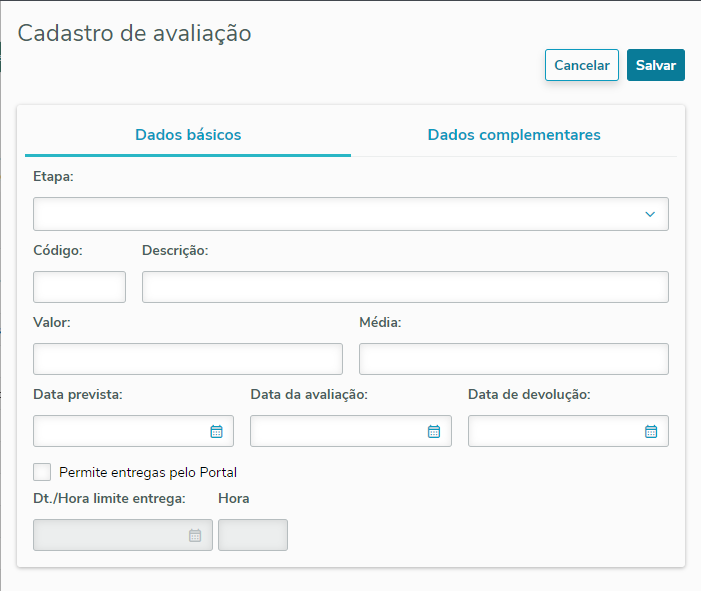
Task: Open calendar icon for Data de devolução
Action: (x=651, y=431)
